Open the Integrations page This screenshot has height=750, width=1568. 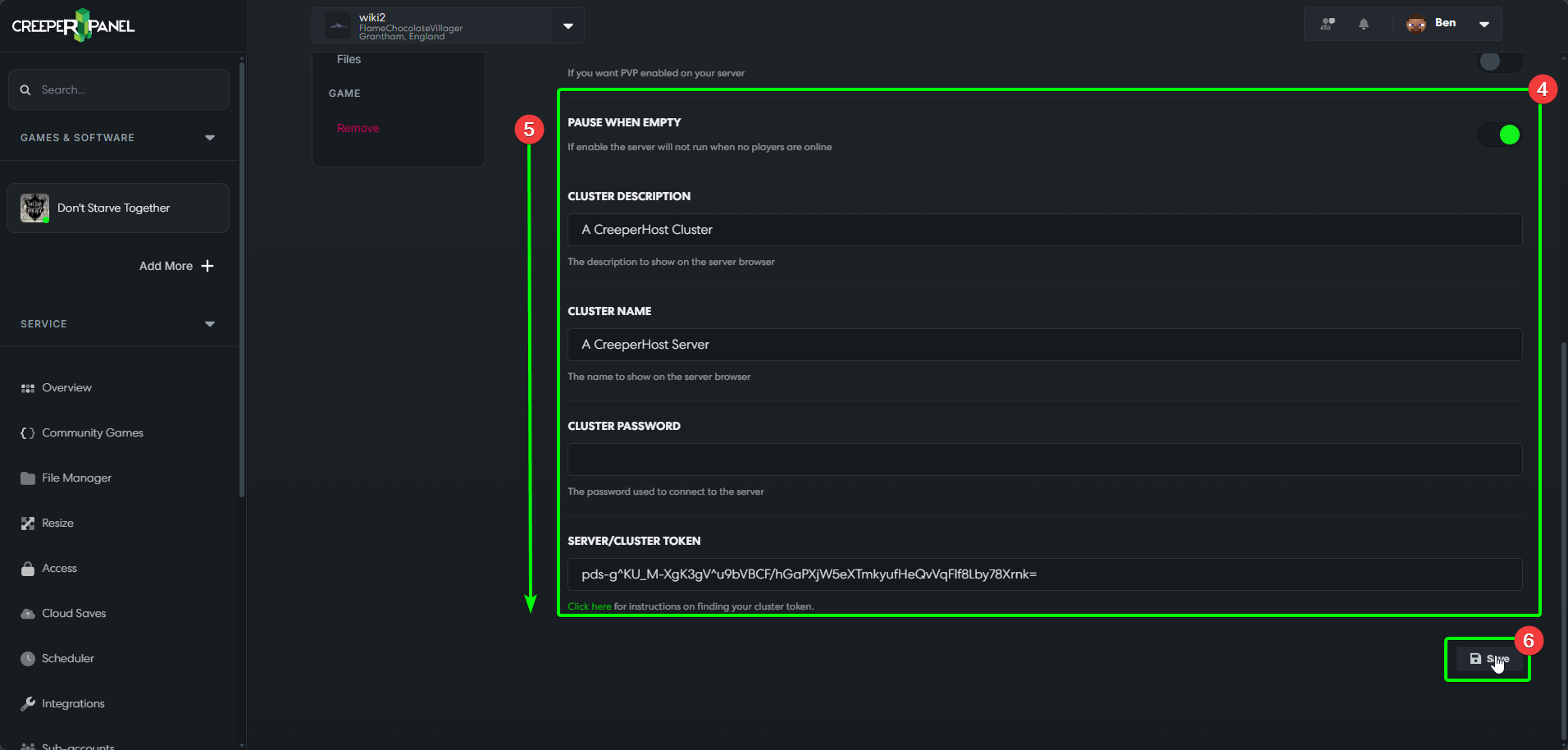click(x=73, y=703)
